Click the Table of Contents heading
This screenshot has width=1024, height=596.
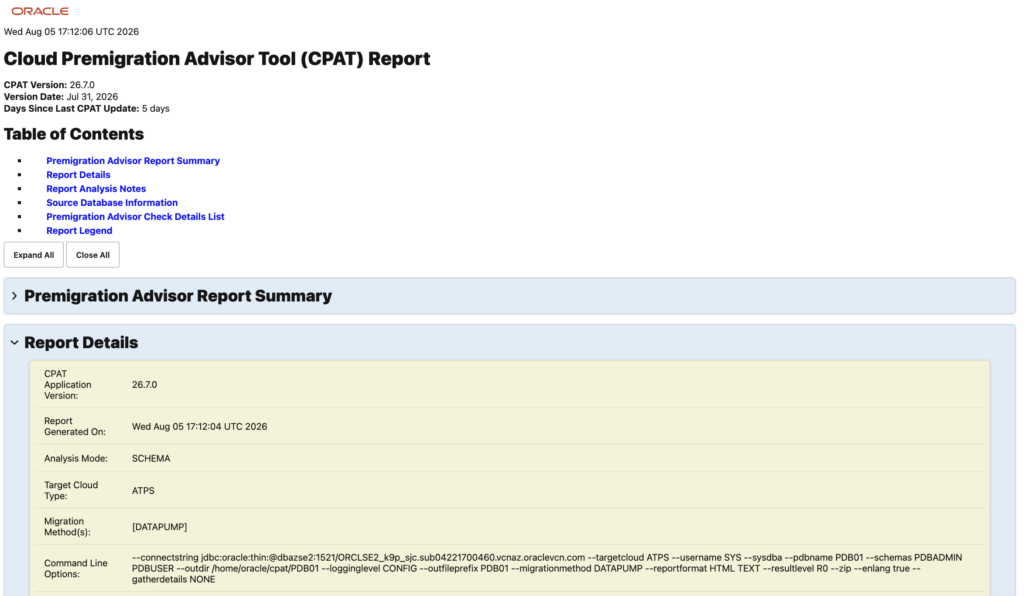pyautogui.click(x=74, y=134)
